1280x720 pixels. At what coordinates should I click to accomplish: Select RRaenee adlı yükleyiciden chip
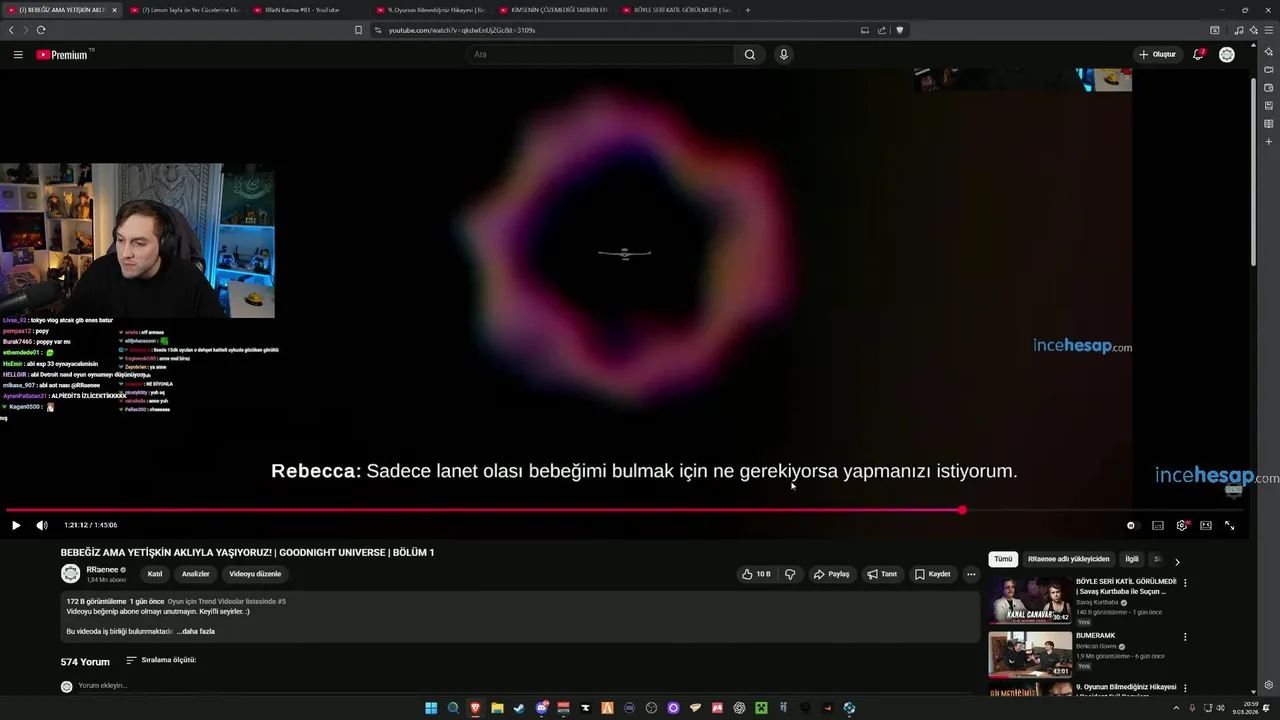[x=1068, y=560]
